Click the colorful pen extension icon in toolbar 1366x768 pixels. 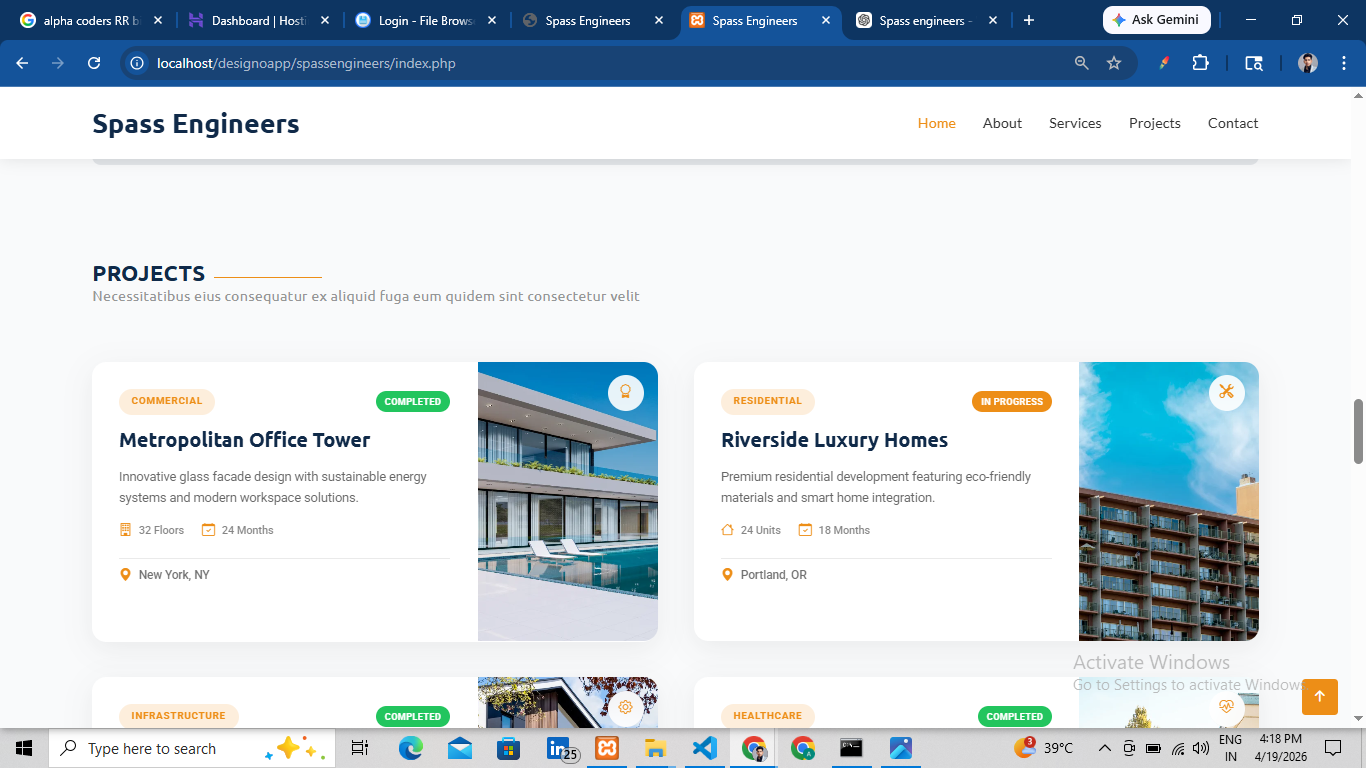pos(1164,63)
